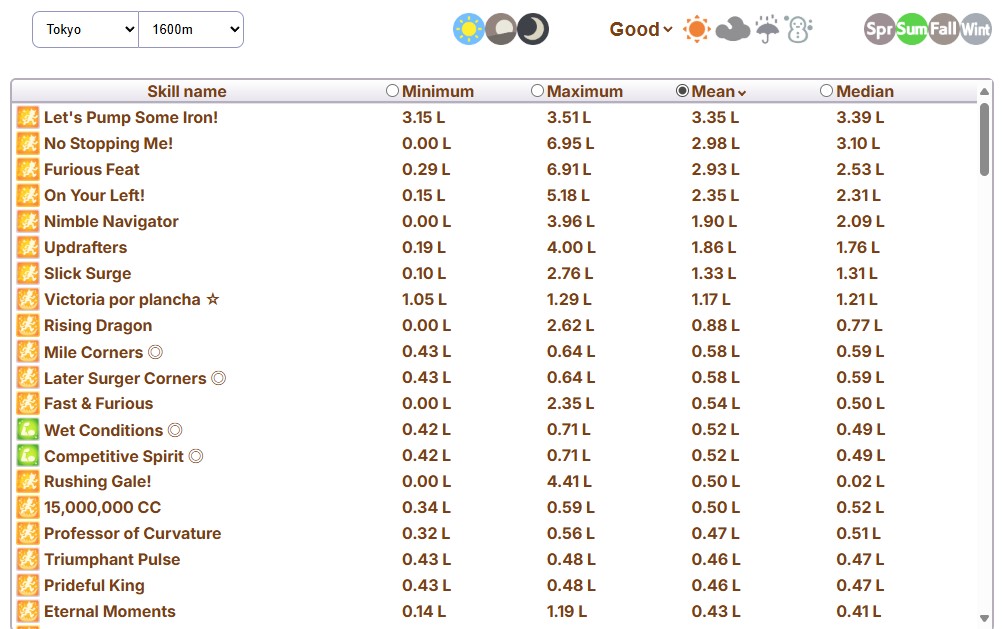Image resolution: width=1003 pixels, height=629 pixels.
Task: Click the green Wet Conditions skill icon
Action: point(28,429)
